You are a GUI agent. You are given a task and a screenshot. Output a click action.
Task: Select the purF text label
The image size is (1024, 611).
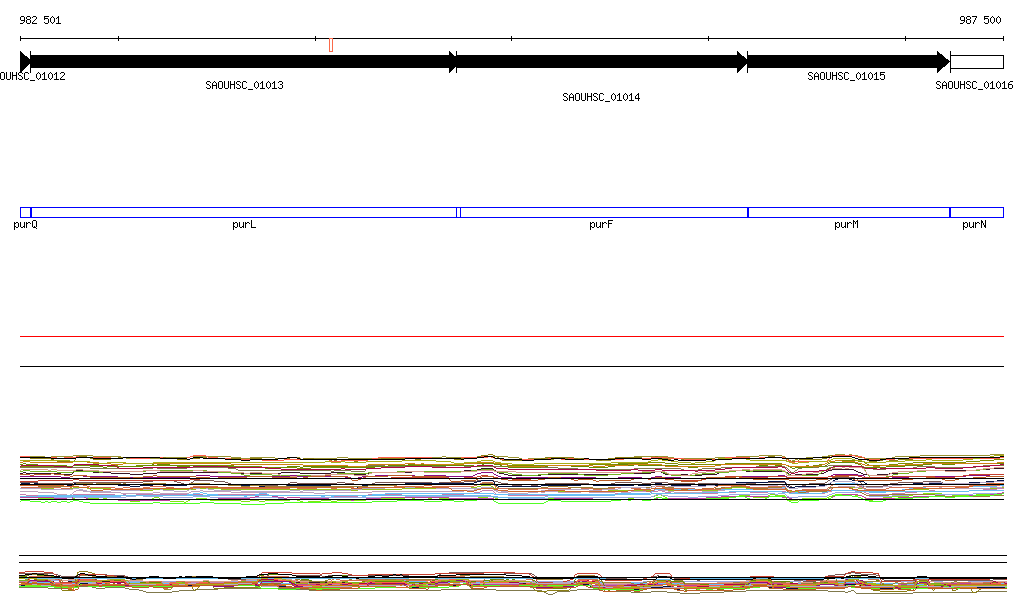point(600,225)
